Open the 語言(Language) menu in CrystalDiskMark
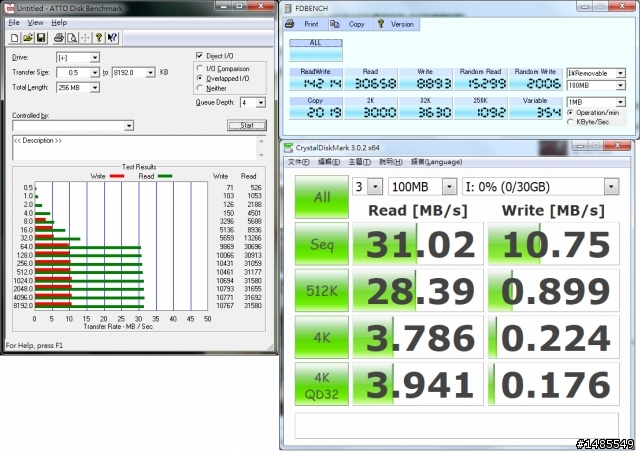 [436, 162]
